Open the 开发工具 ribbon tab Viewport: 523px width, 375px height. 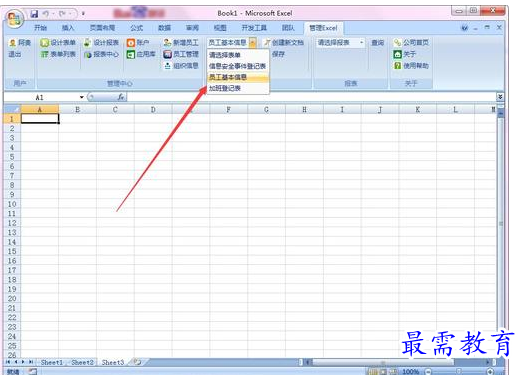coord(254,28)
